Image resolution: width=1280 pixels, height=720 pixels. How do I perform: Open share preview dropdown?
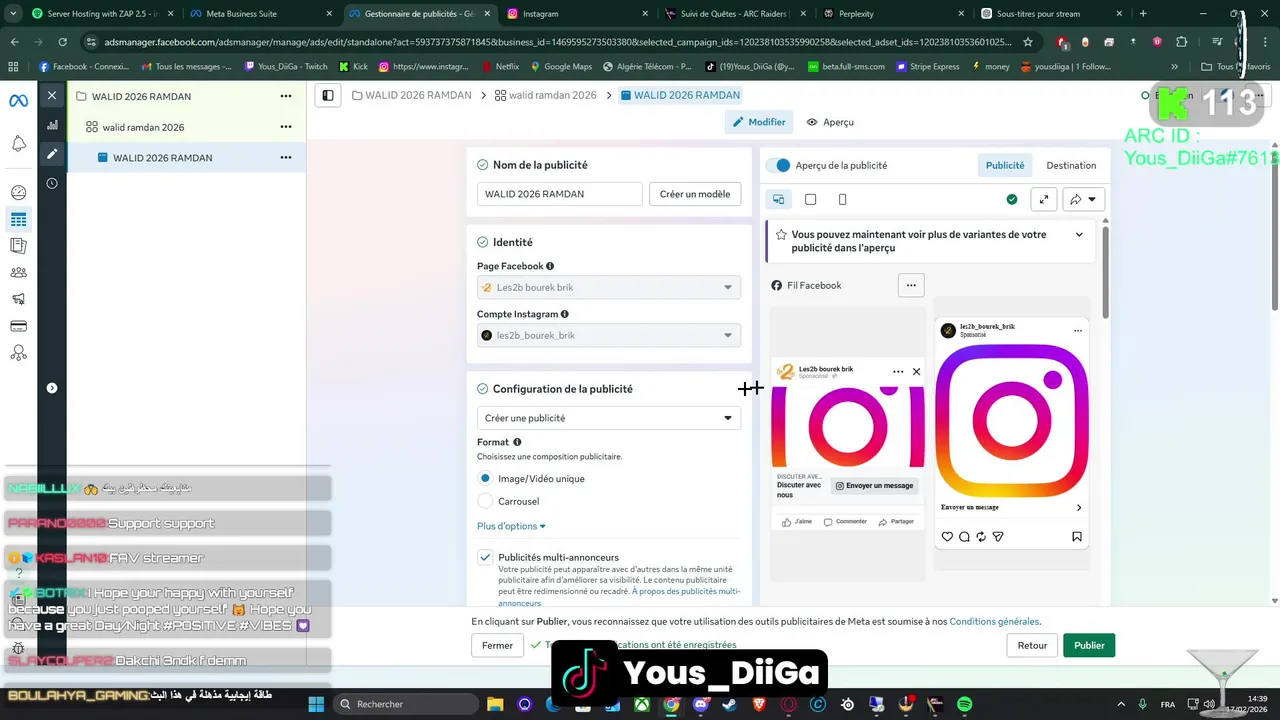[1083, 199]
